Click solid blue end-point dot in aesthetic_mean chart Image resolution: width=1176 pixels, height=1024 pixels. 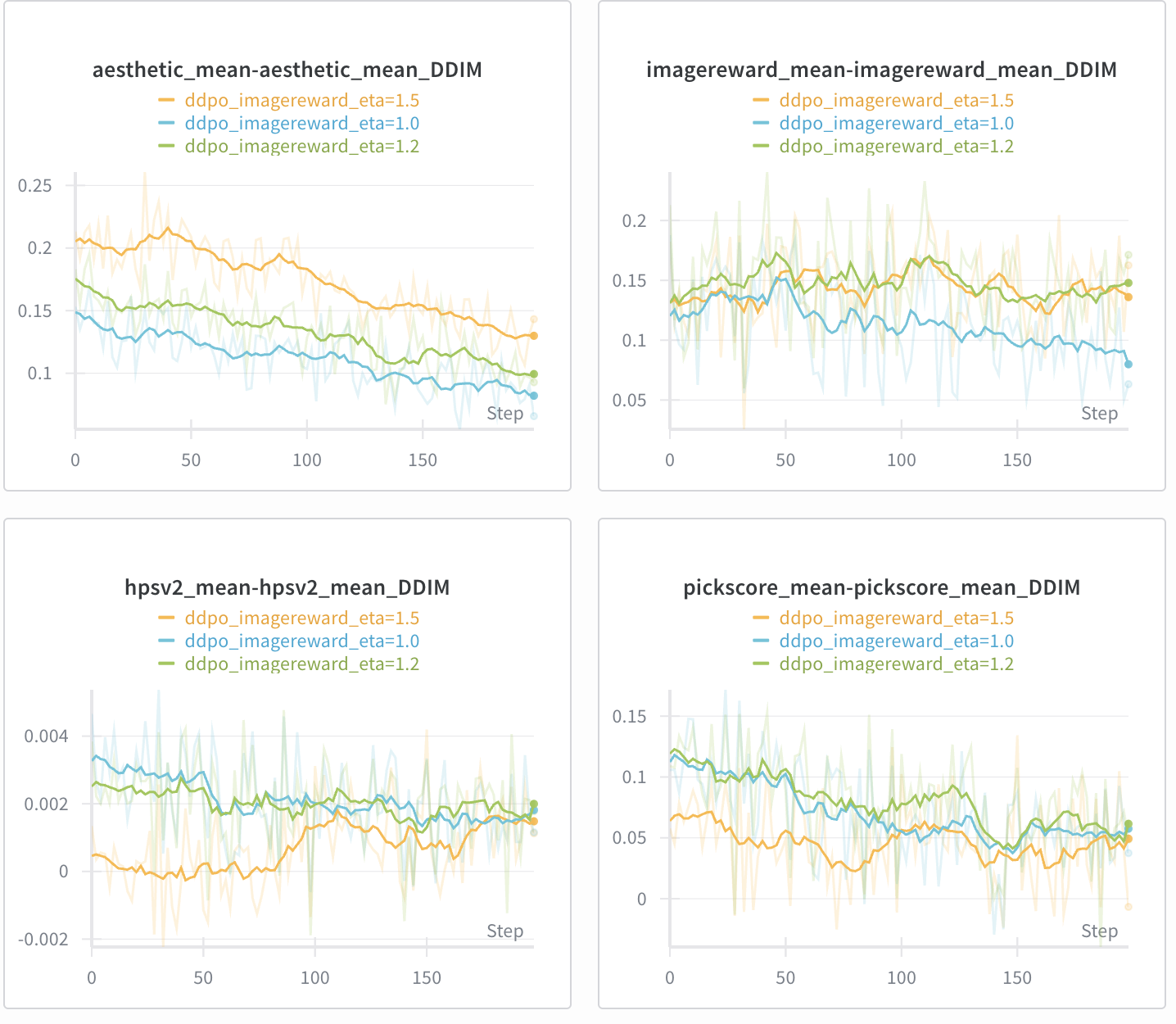point(534,396)
